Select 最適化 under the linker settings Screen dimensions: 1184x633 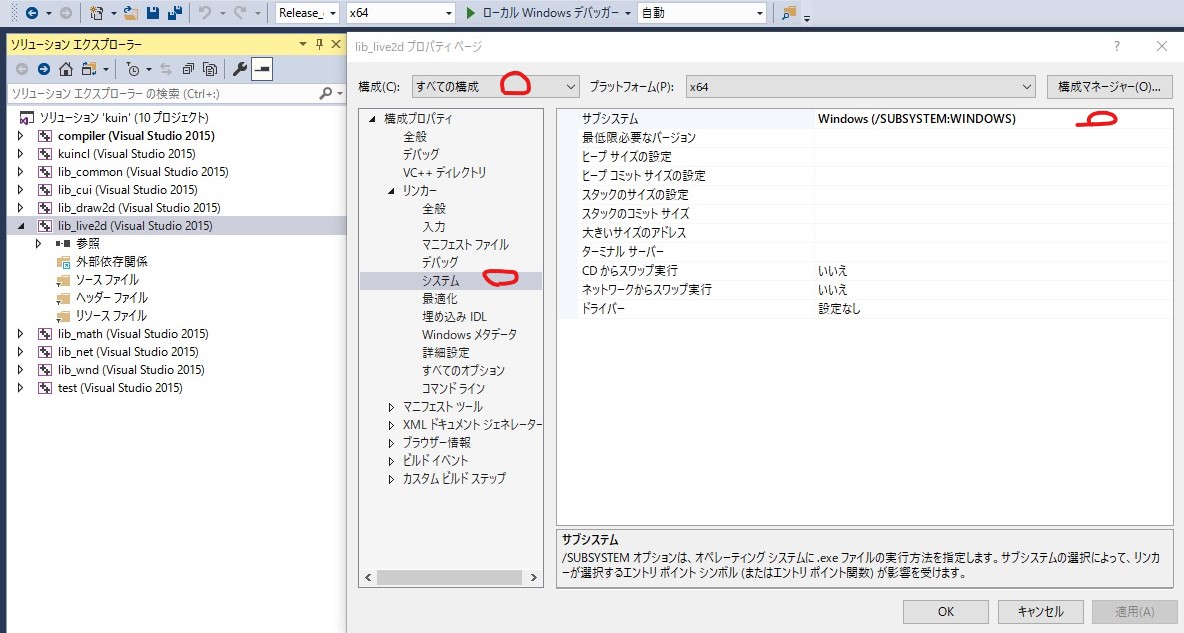pos(440,299)
